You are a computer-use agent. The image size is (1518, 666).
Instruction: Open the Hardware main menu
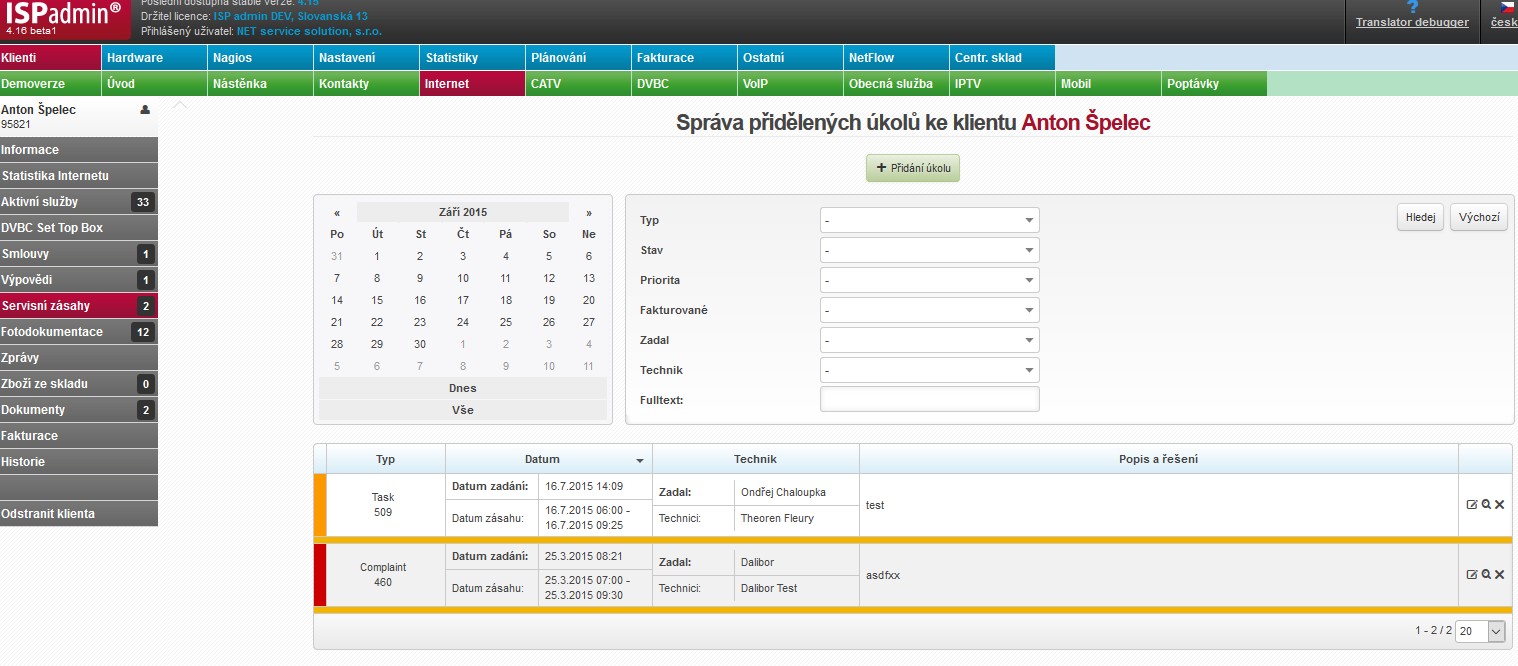(x=155, y=58)
